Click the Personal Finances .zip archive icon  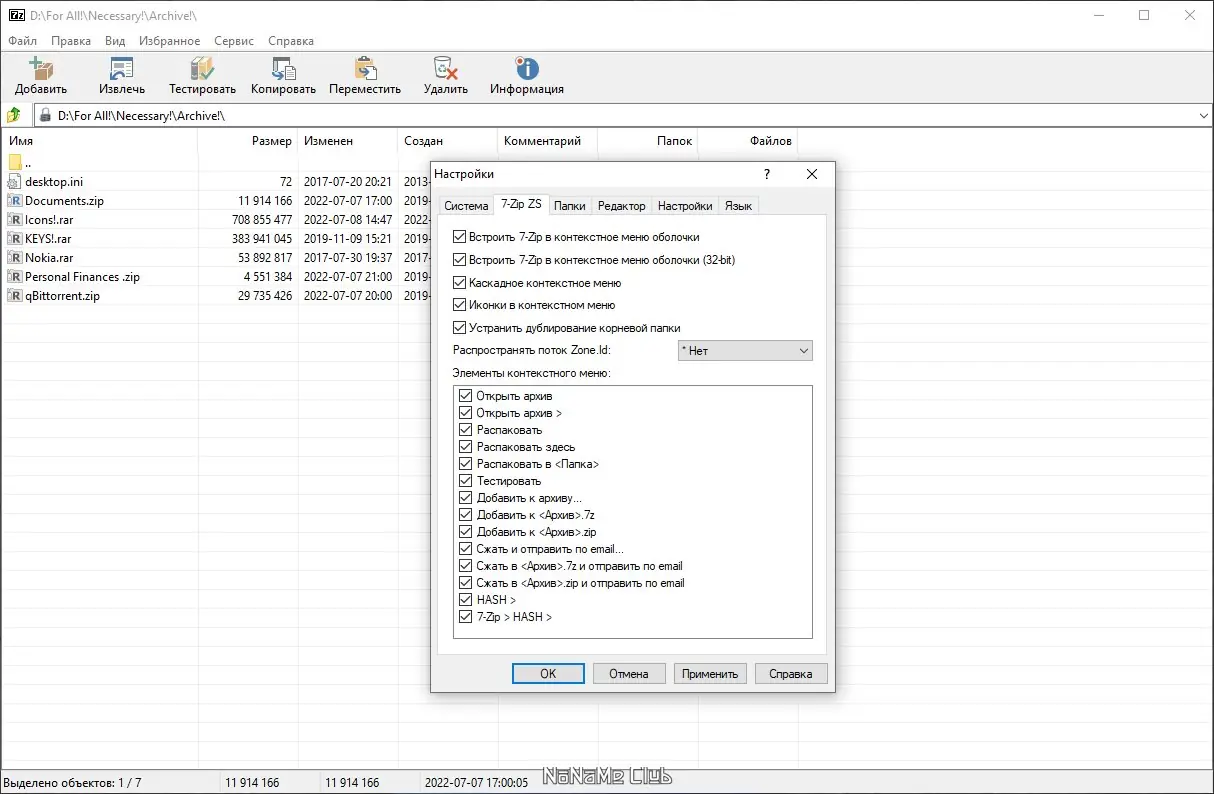(15, 277)
